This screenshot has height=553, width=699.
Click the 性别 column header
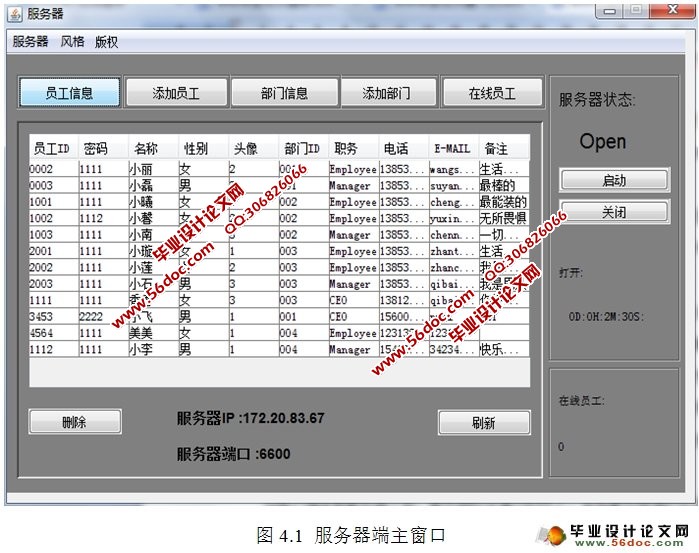(x=203, y=149)
